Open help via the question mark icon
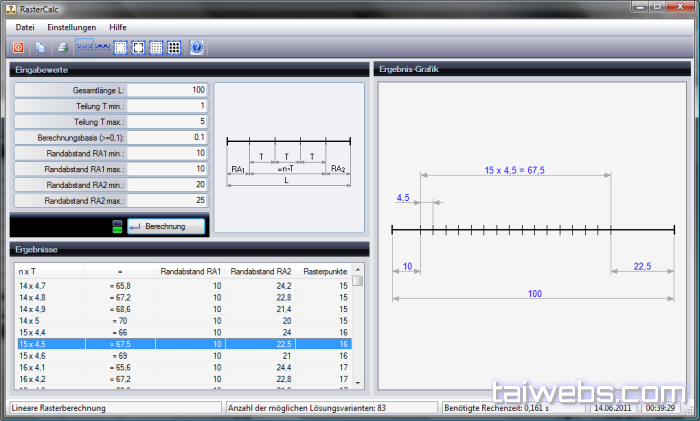This screenshot has height=421, width=700. tap(196, 47)
